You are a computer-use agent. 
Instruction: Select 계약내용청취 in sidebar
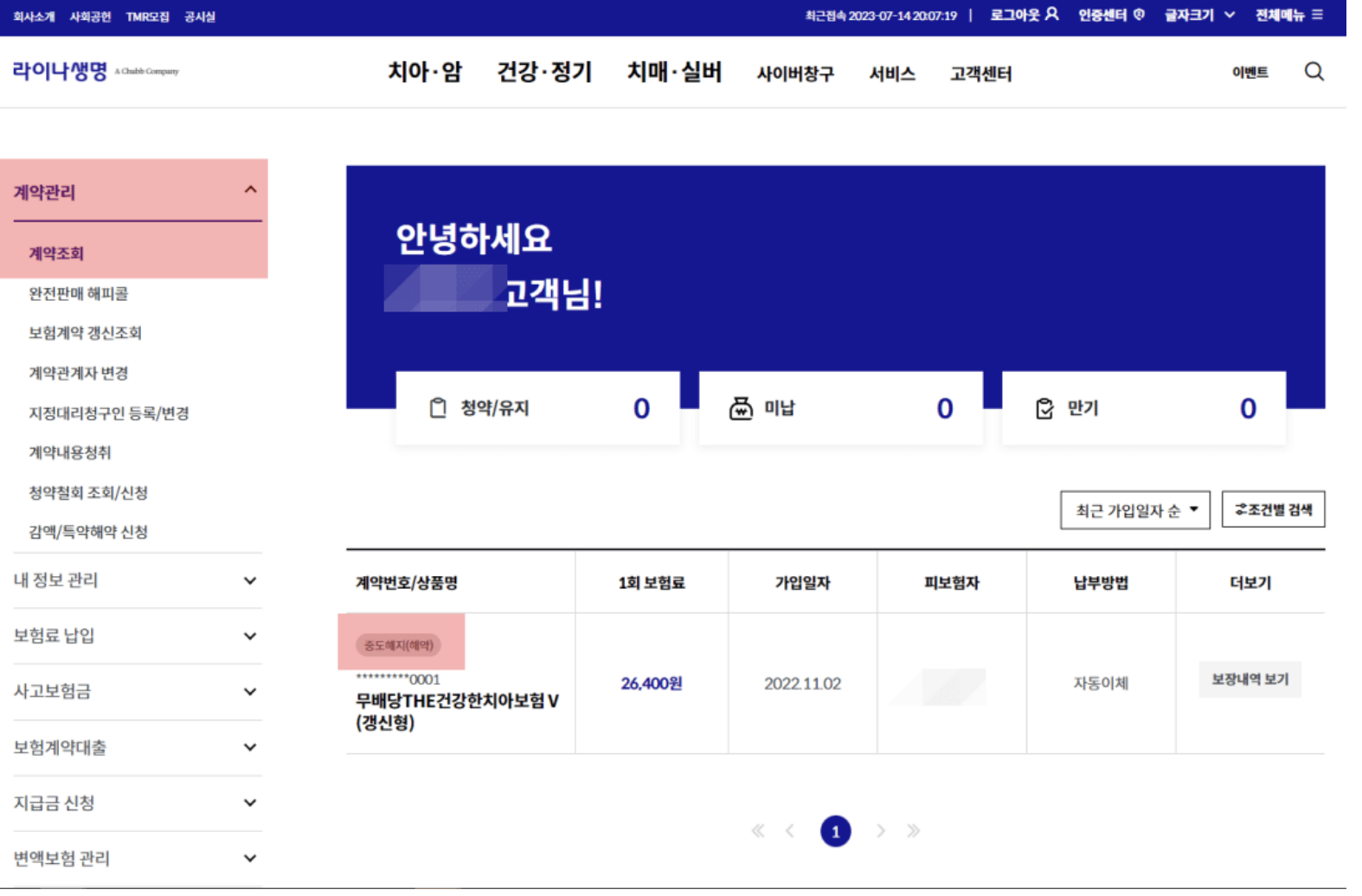click(x=70, y=452)
